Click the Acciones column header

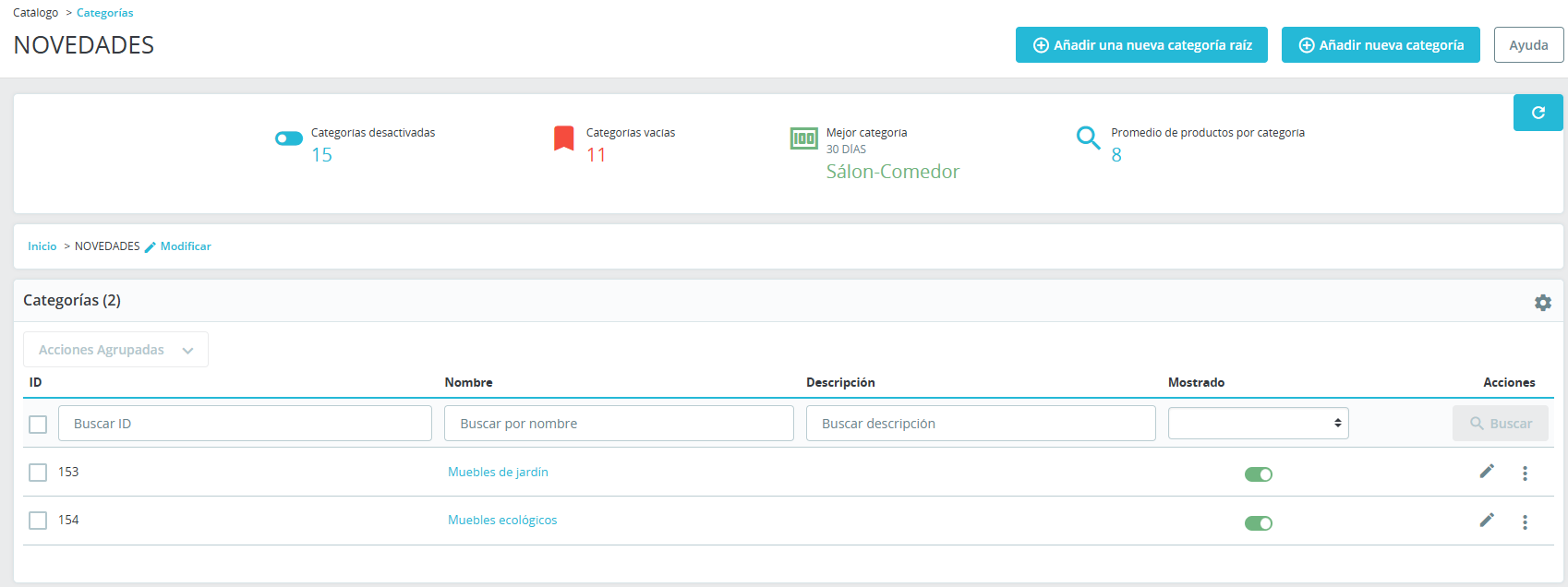pos(1509,382)
